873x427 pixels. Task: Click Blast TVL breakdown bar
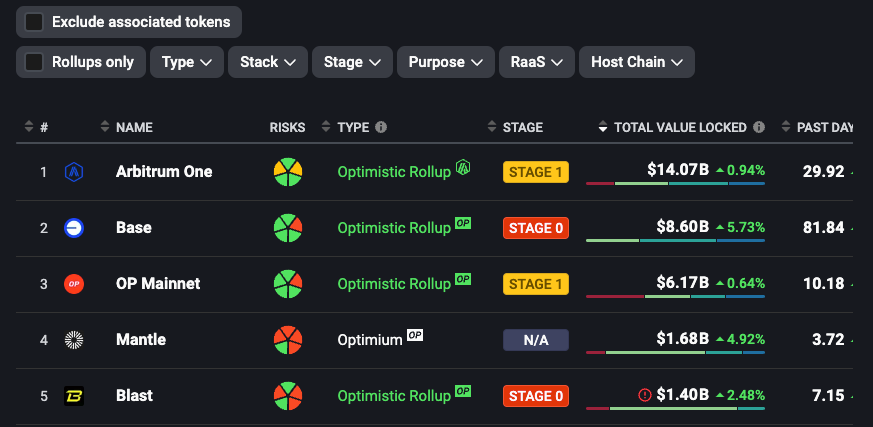tap(675, 408)
